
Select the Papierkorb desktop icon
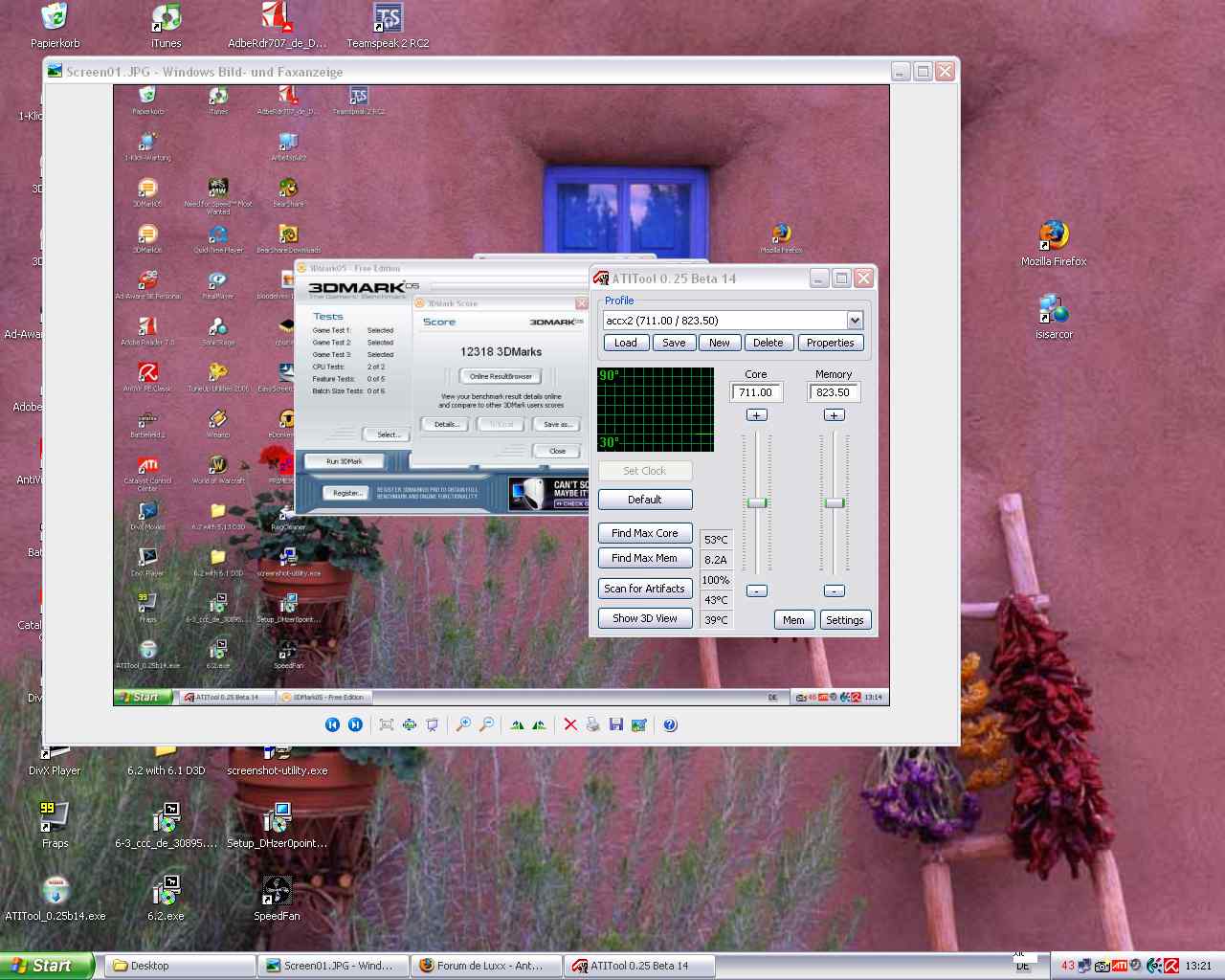click(55, 25)
